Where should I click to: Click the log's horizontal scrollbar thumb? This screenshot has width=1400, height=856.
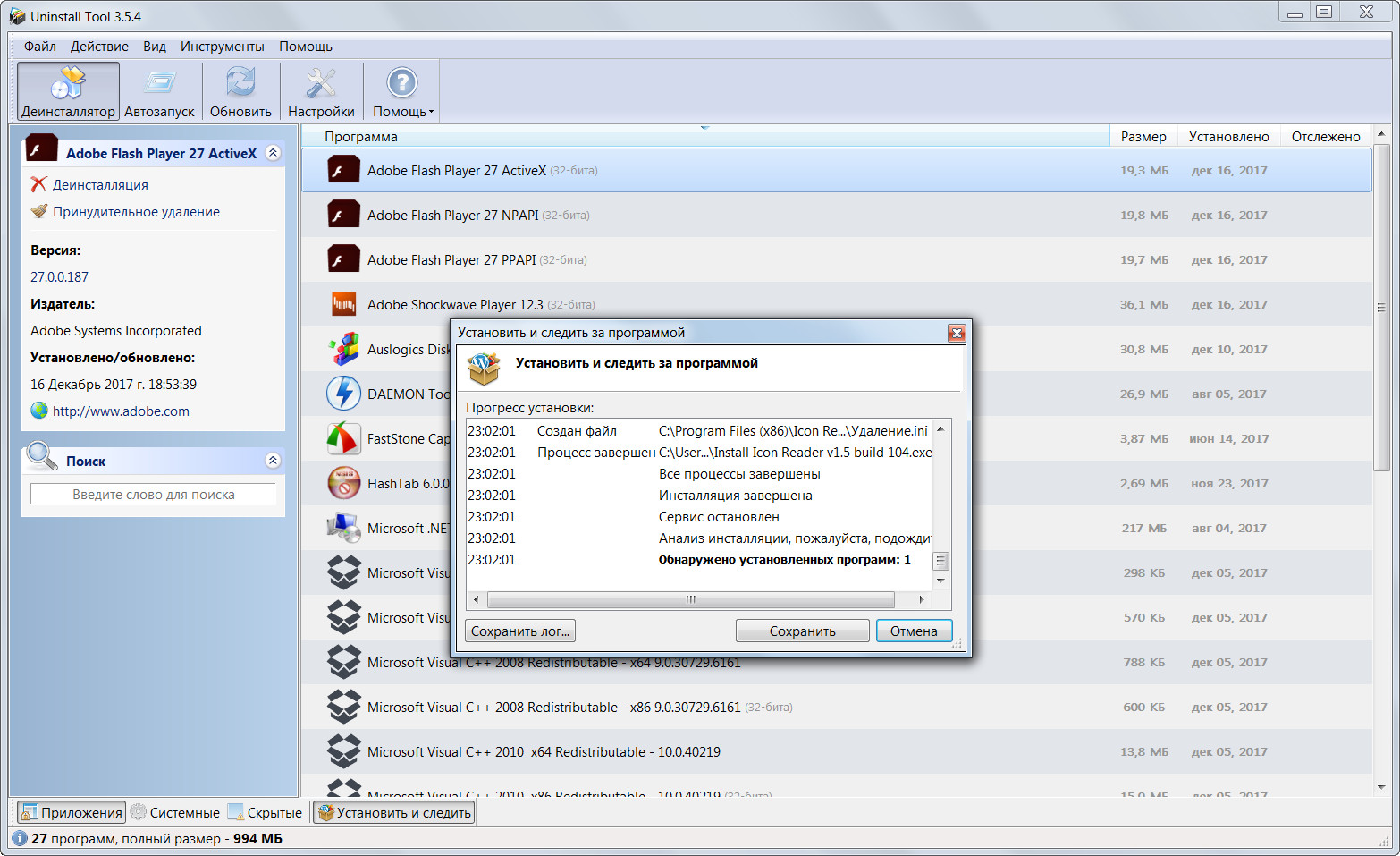[690, 599]
